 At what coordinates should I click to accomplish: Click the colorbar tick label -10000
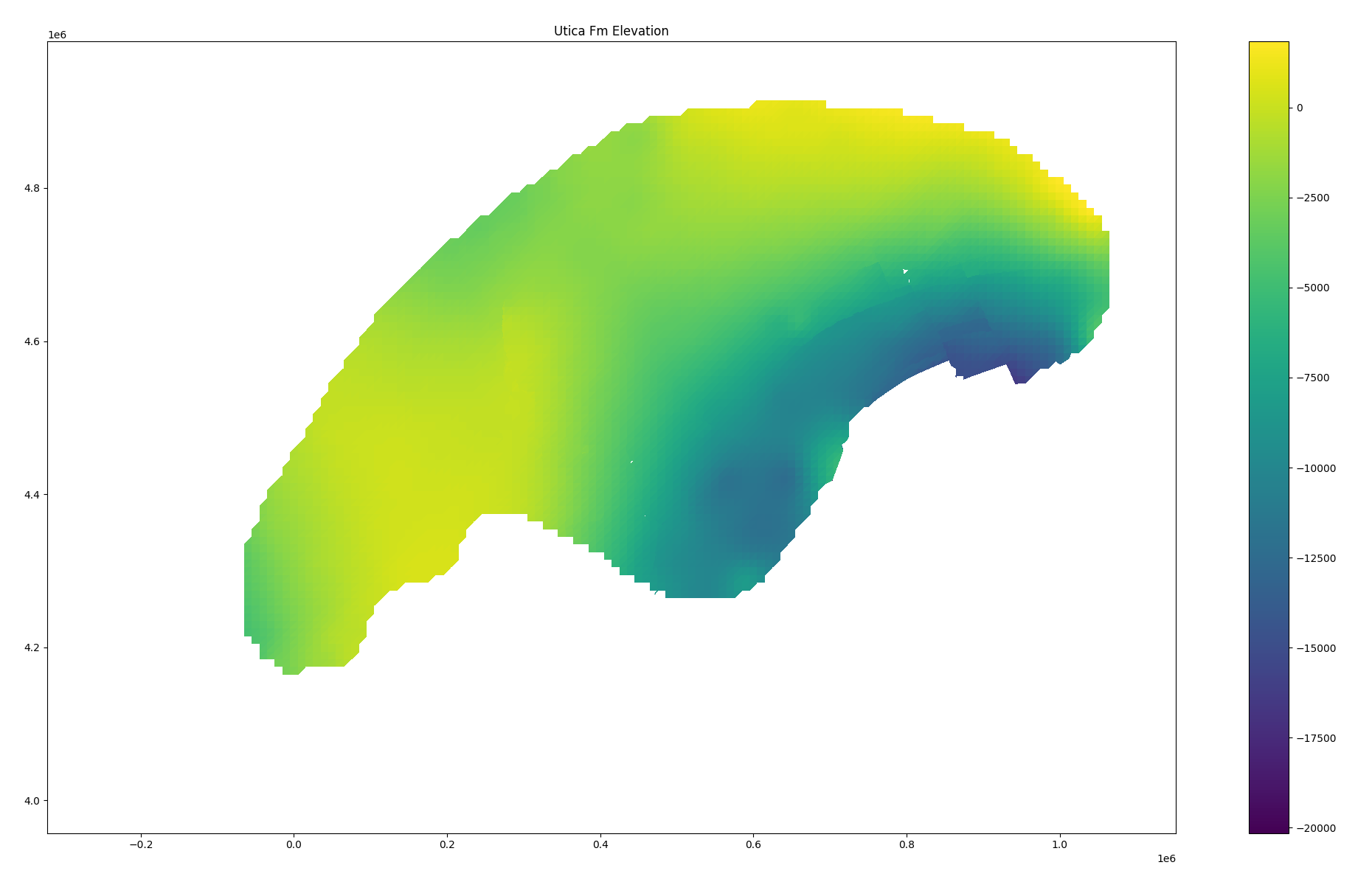[x=1316, y=468]
